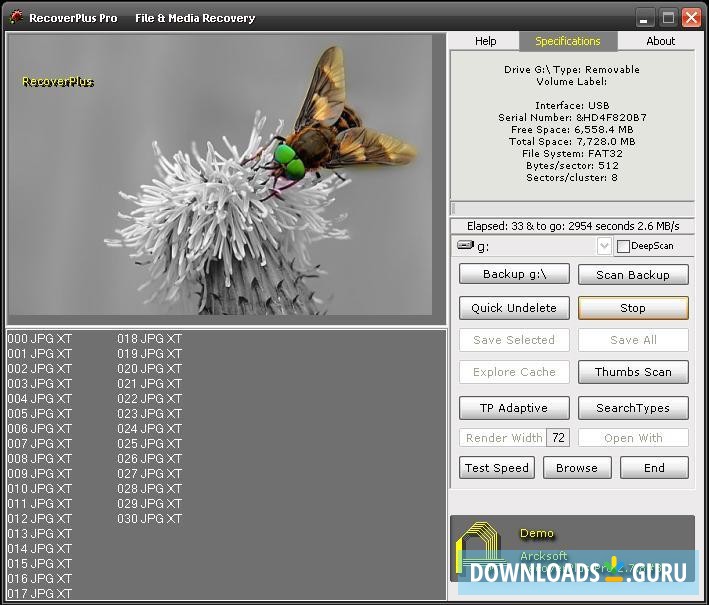Select file 008 JPG XT
709x605 pixels.
coord(40,458)
